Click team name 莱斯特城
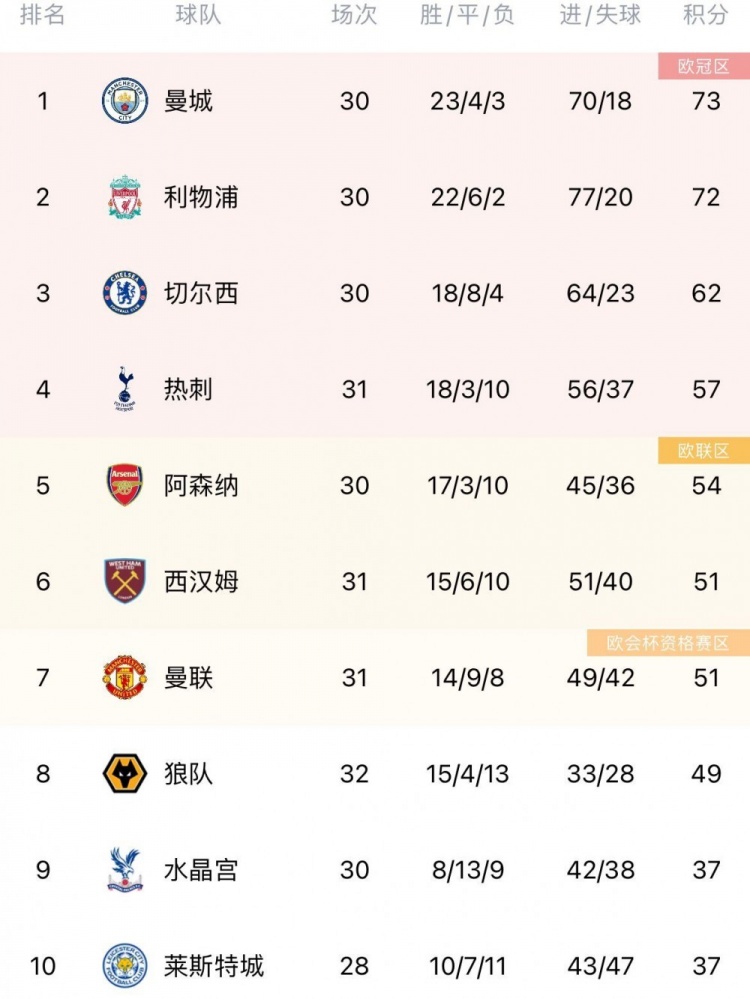Image resolution: width=750 pixels, height=999 pixels. [x=213, y=966]
